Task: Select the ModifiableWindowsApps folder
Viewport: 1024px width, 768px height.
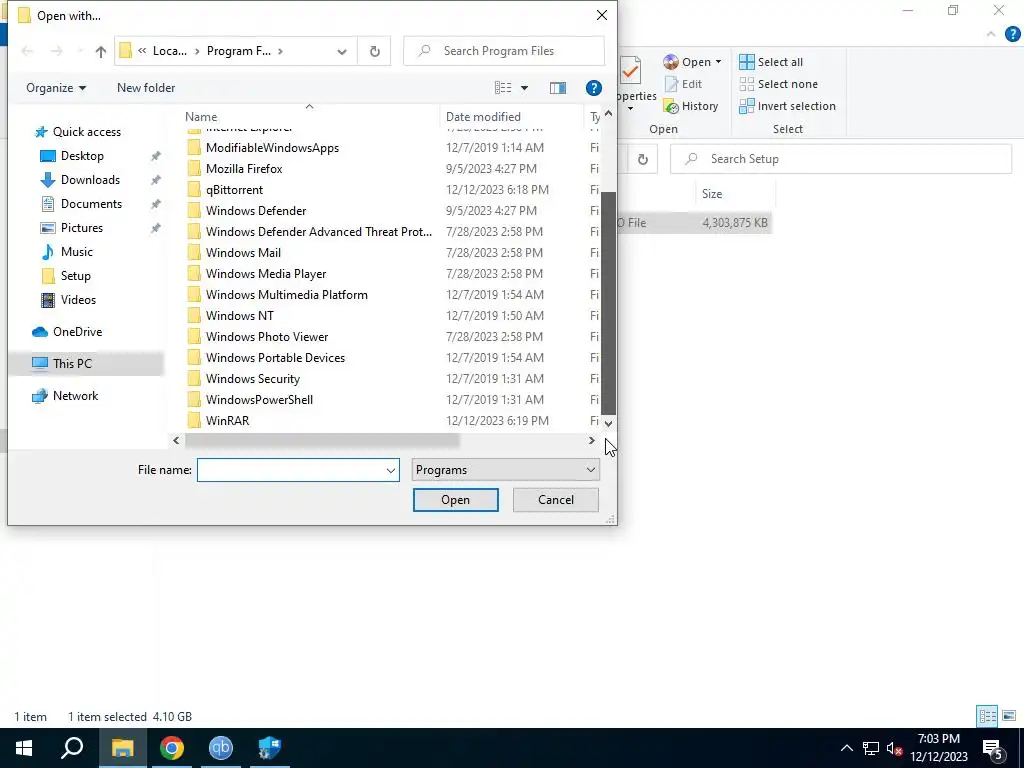Action: click(x=272, y=148)
